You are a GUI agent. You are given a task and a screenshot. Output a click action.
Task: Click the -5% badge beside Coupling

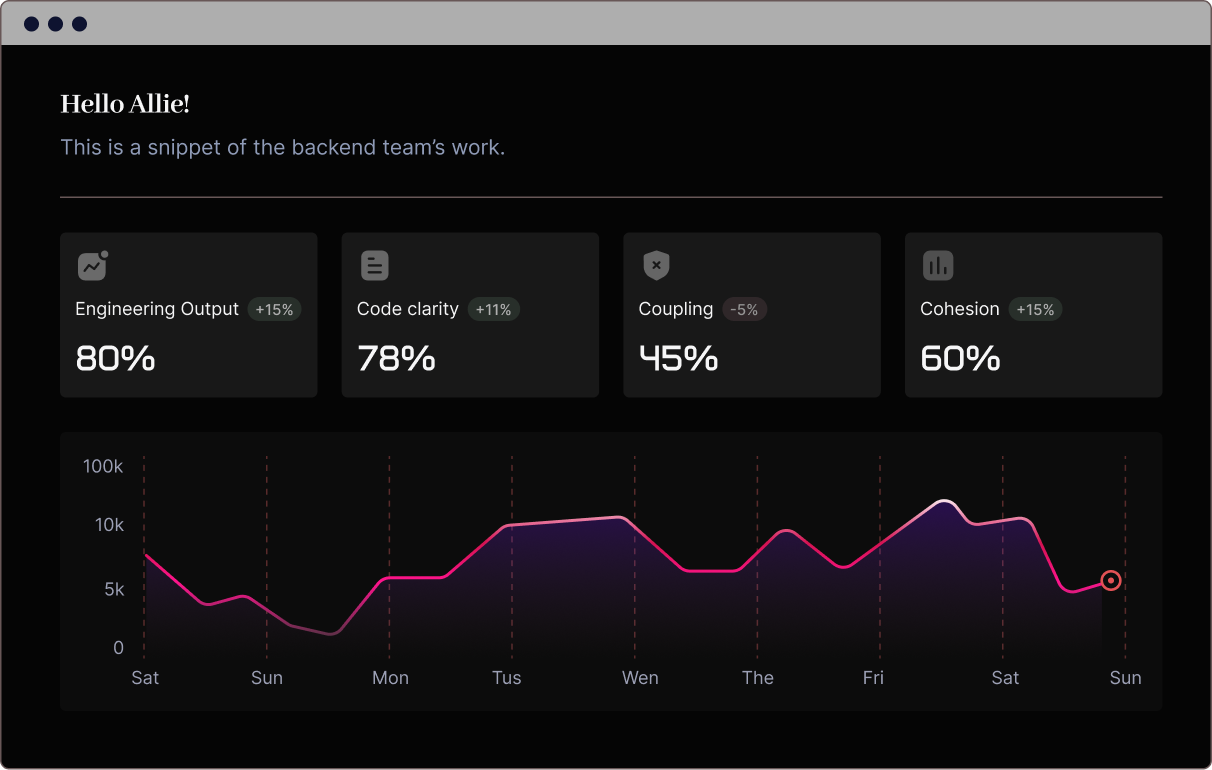744,310
